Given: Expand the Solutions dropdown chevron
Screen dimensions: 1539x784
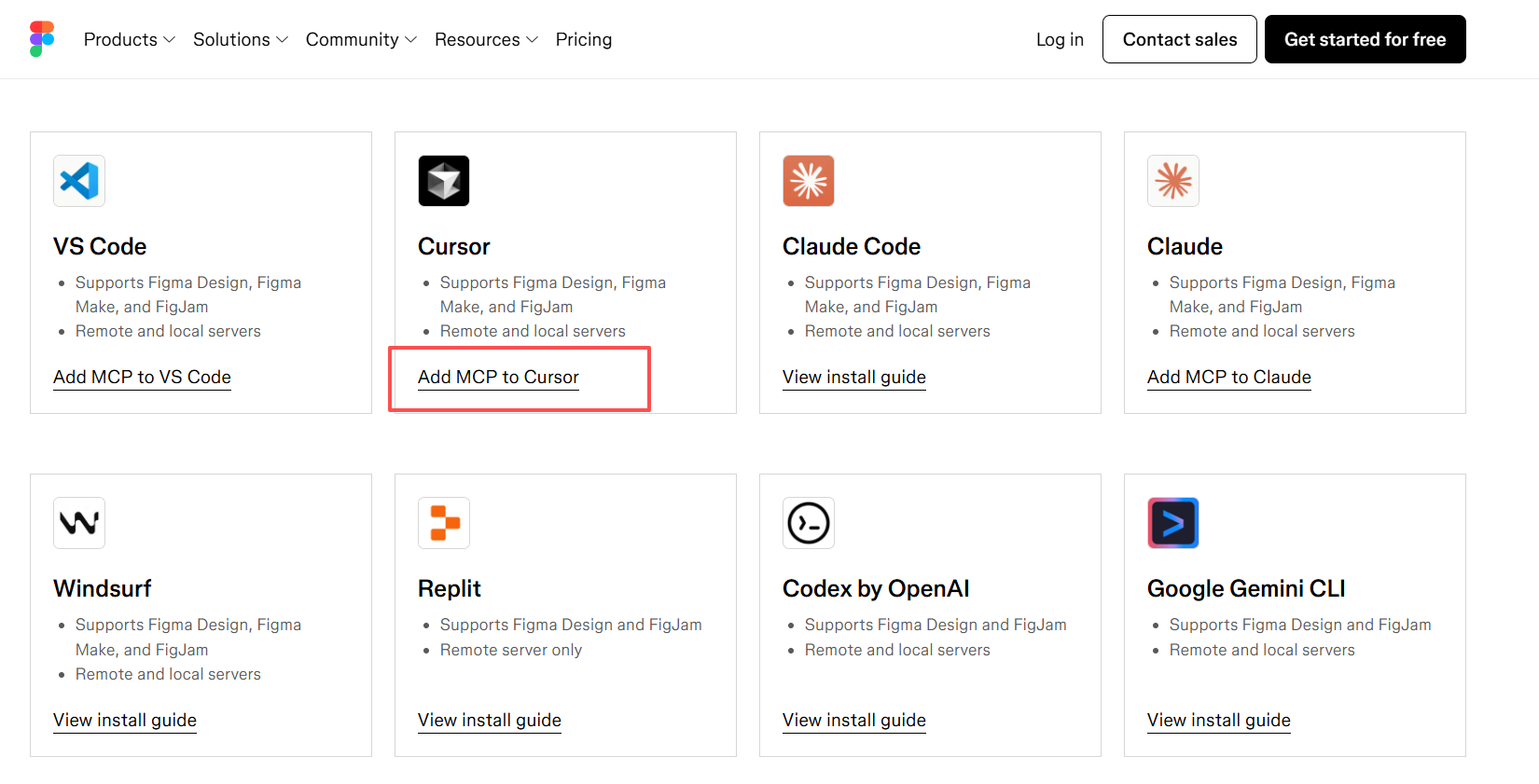Looking at the screenshot, I should [x=282, y=40].
